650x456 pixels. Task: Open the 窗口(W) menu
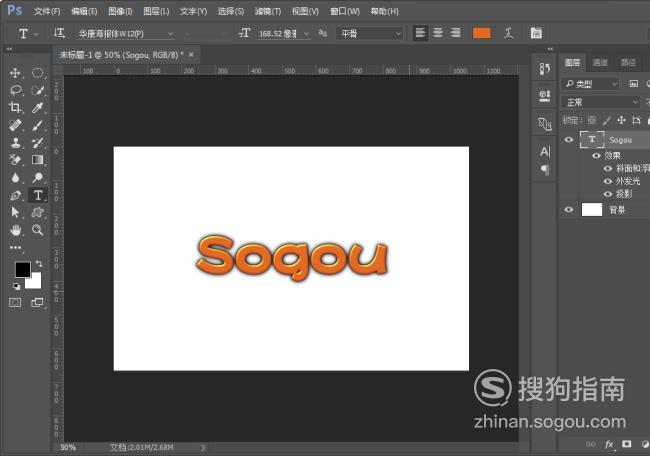click(344, 11)
